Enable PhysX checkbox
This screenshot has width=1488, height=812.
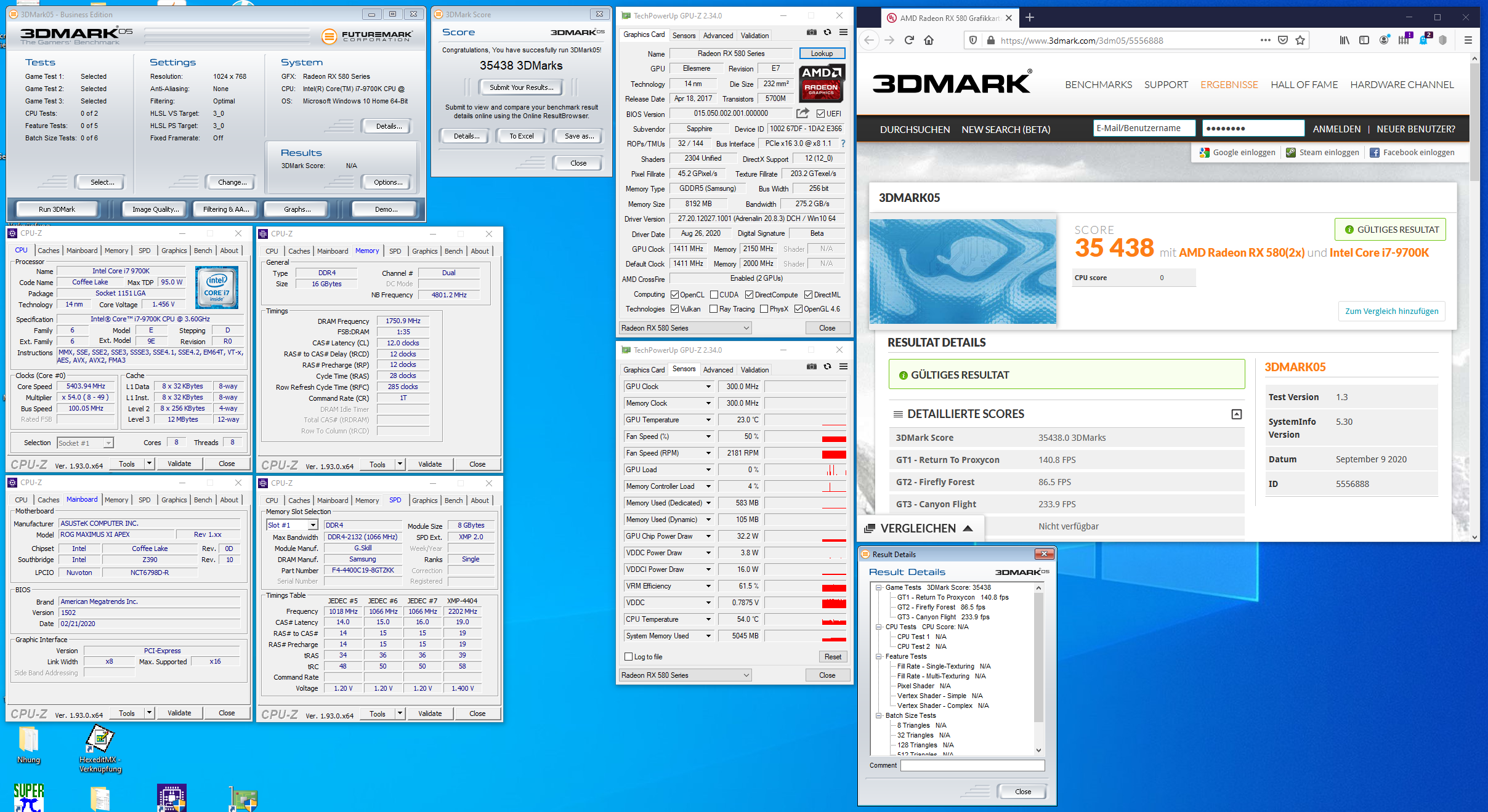coord(764,309)
